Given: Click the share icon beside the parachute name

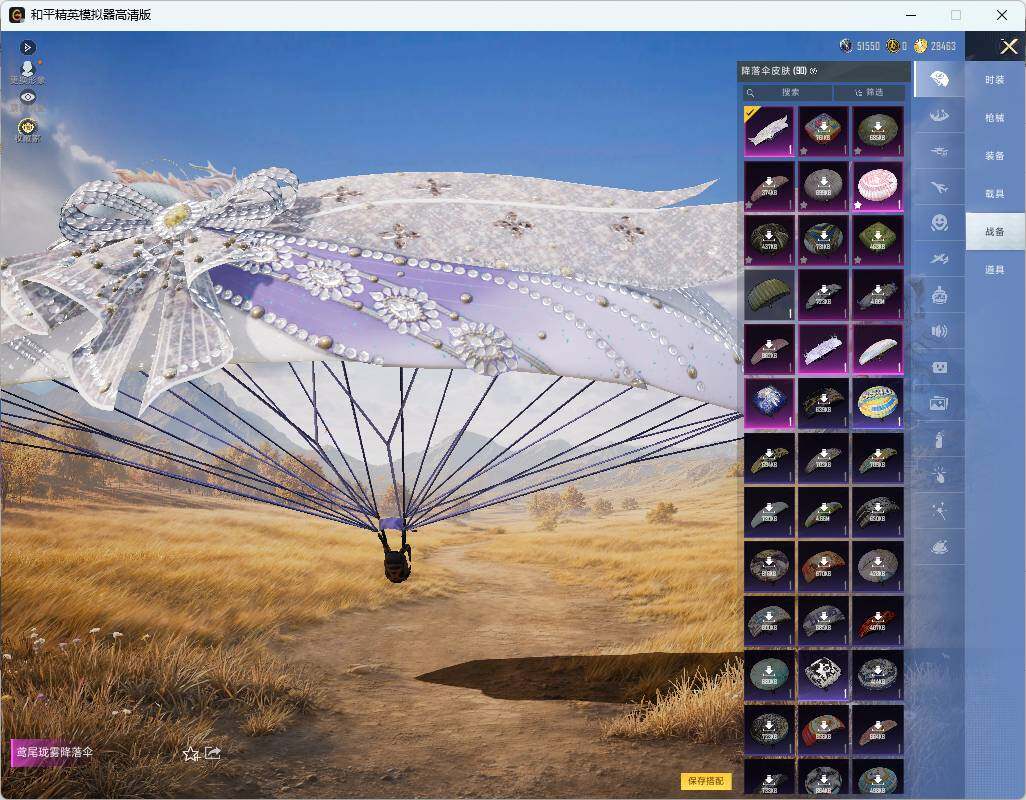Looking at the screenshot, I should pos(213,754).
